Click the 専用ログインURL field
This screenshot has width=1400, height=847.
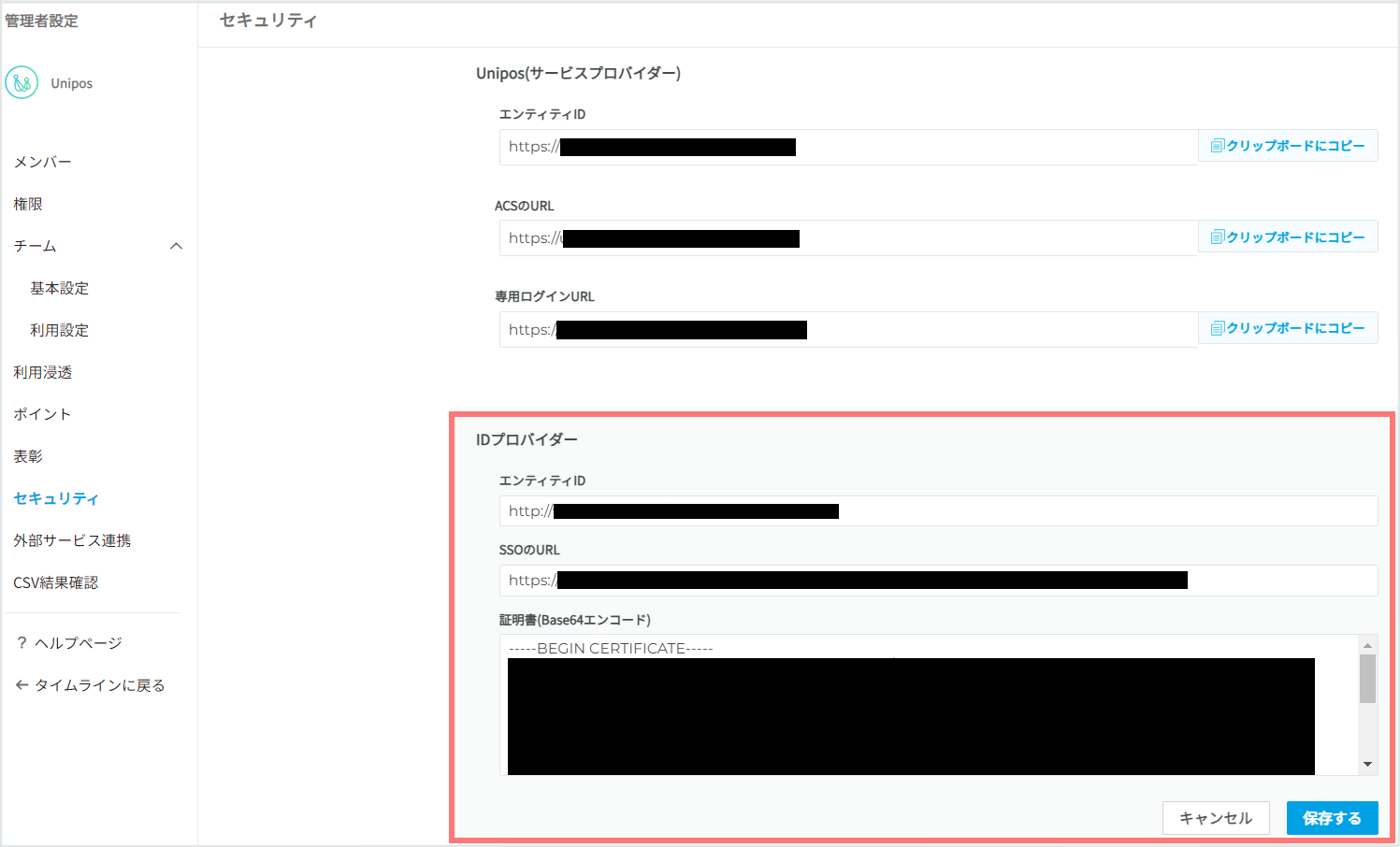click(x=848, y=329)
